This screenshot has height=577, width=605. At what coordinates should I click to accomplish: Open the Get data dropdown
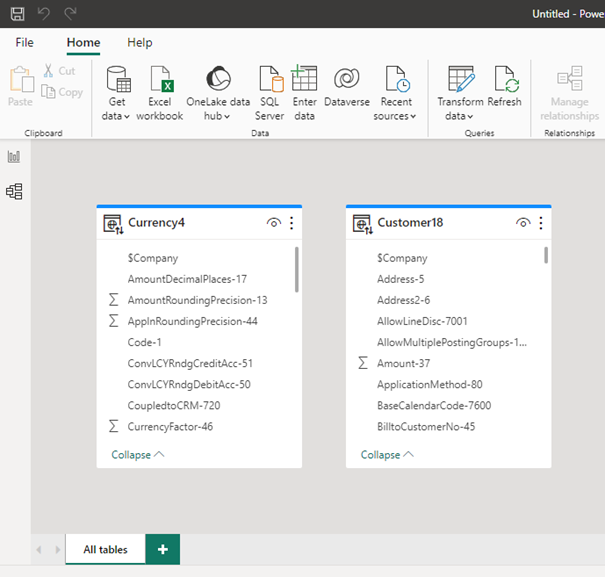[117, 93]
